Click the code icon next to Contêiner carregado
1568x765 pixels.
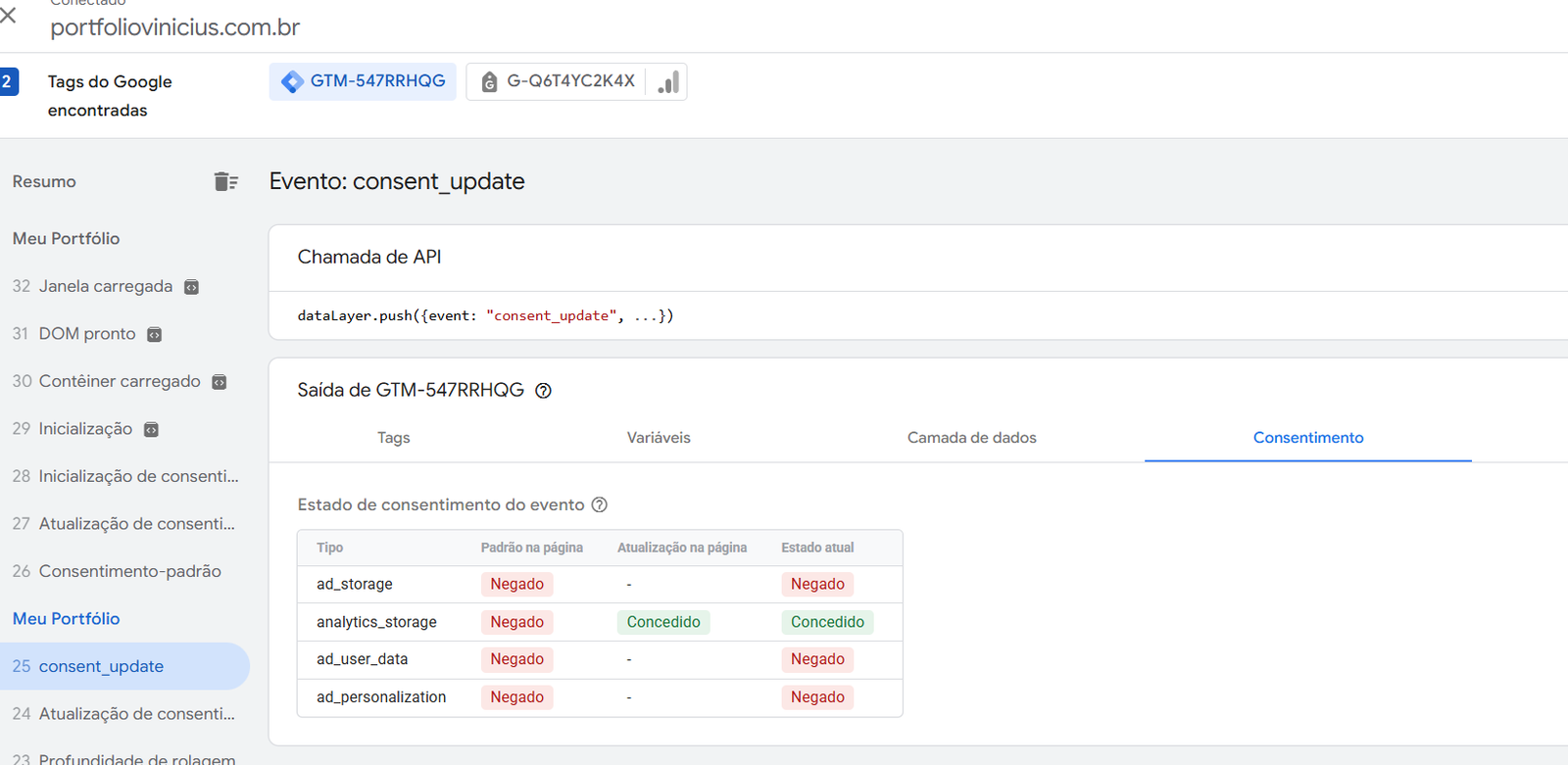pos(220,382)
